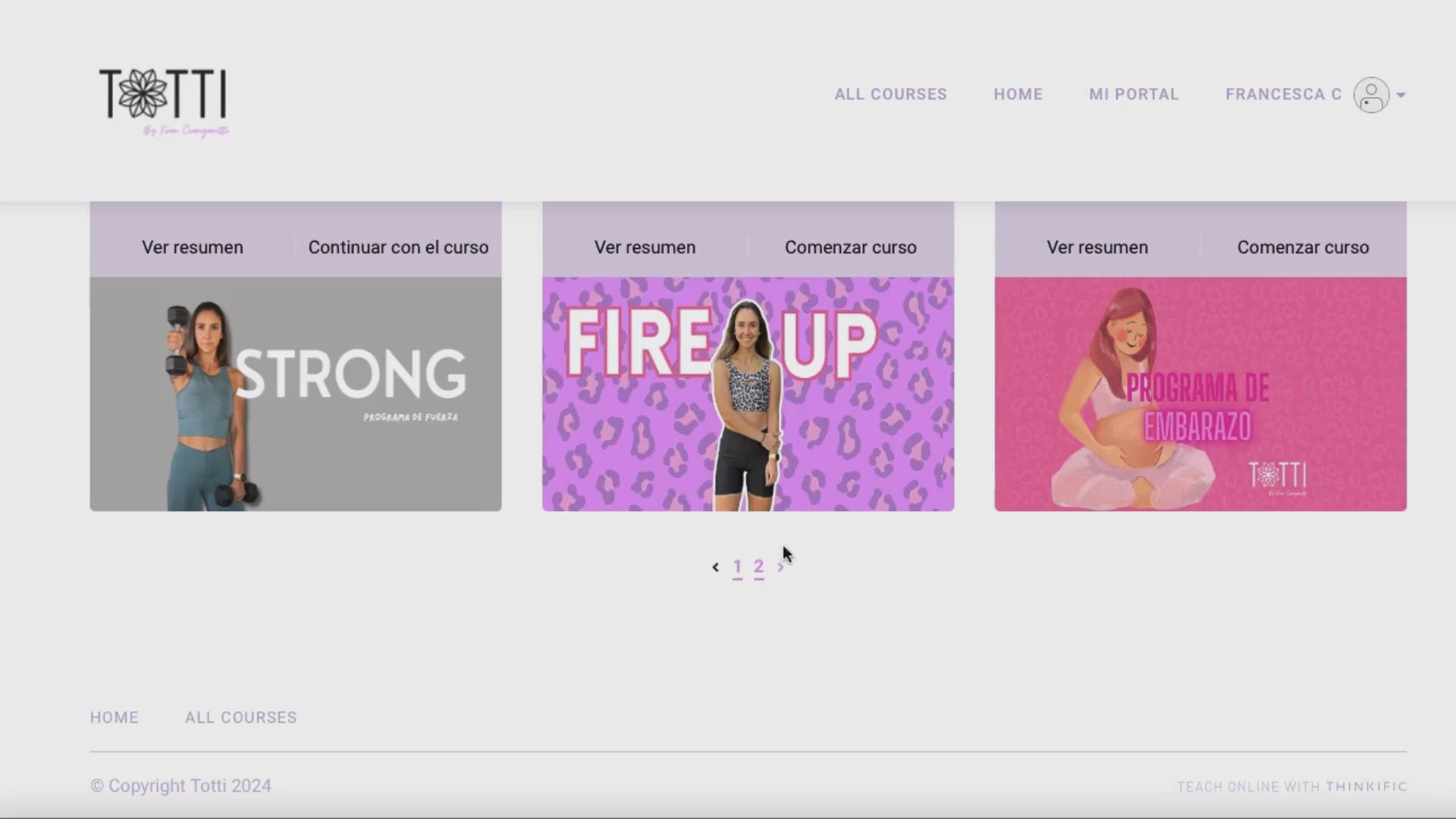1456x819 pixels.
Task: Open the Programa de Embarazo thumbnail
Action: pyautogui.click(x=1200, y=394)
